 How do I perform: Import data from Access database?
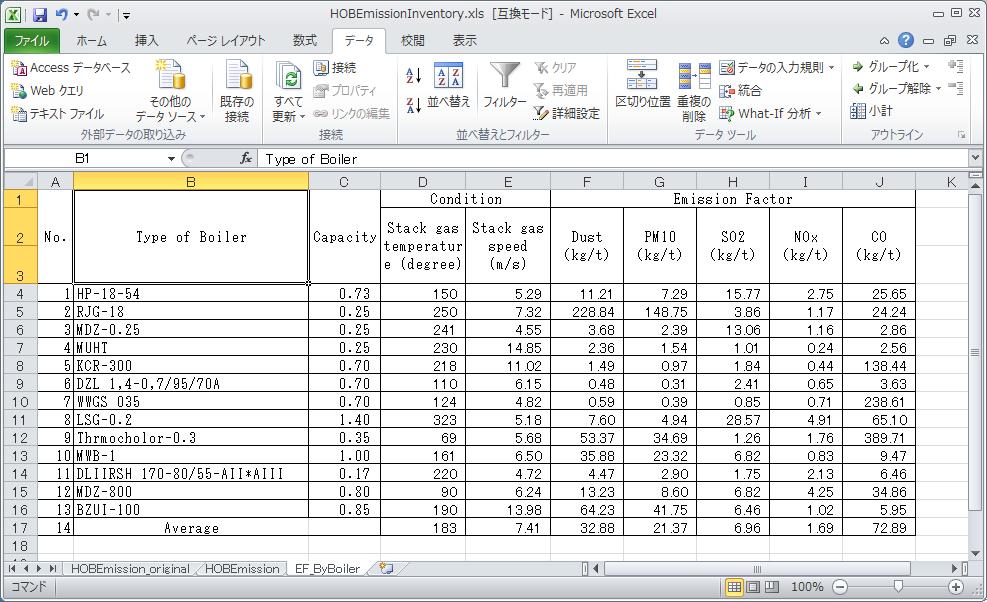coord(71,67)
